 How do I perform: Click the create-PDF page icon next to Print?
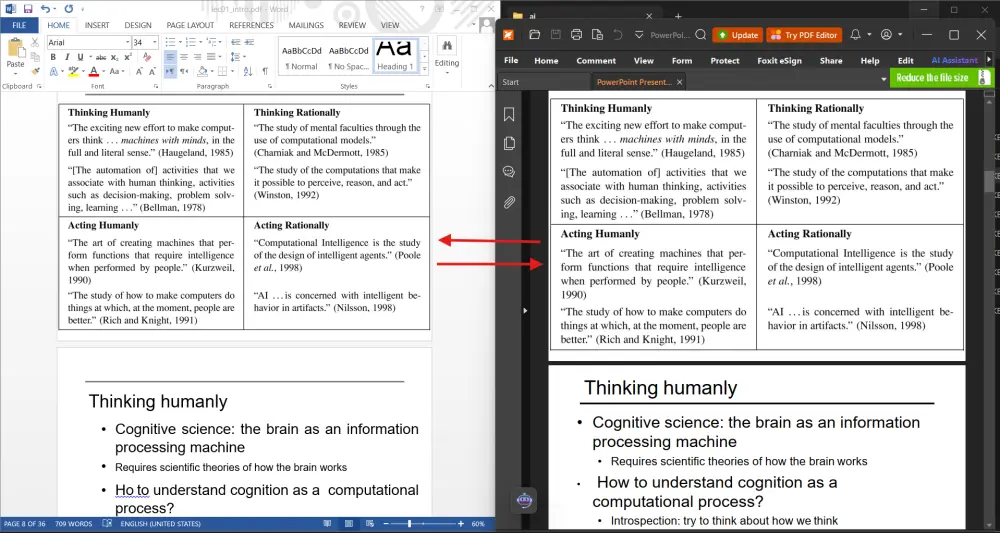(597, 34)
